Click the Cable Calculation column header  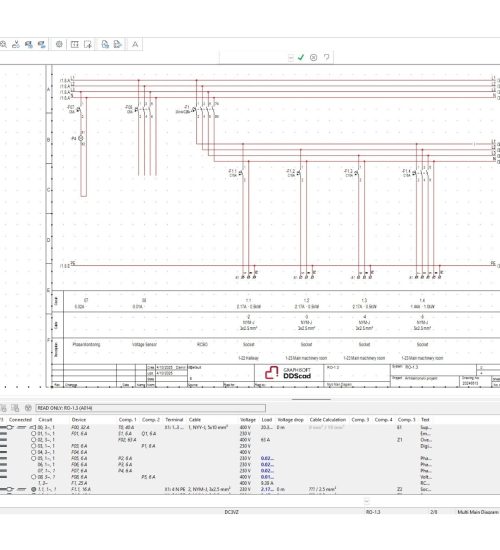pyautogui.click(x=328, y=420)
